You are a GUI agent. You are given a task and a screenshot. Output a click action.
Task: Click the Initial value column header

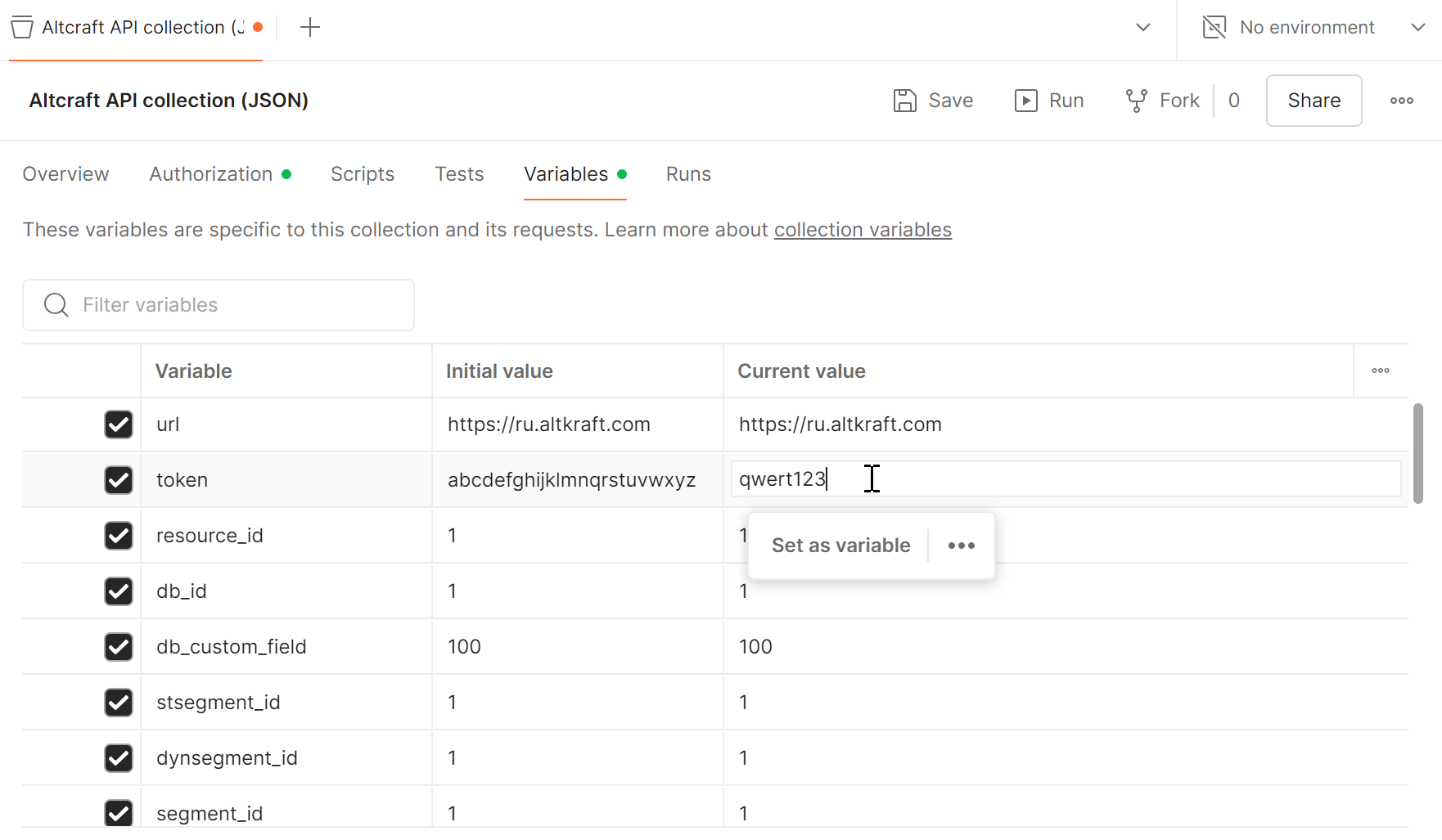pos(499,371)
